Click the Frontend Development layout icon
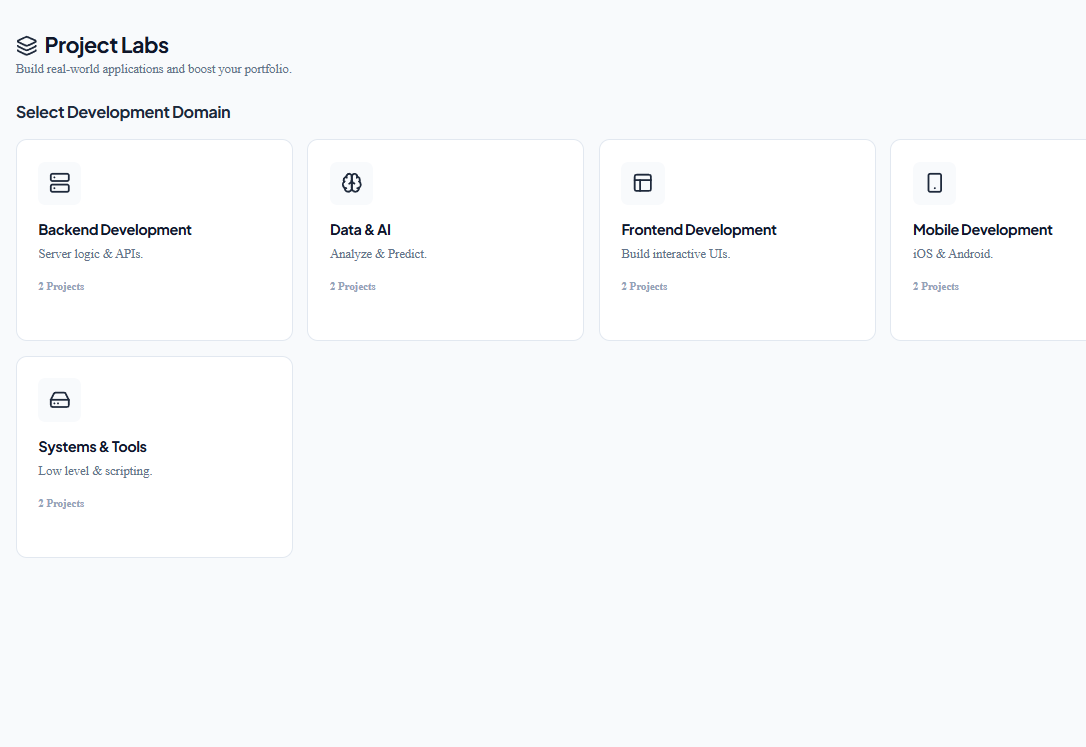 click(x=643, y=183)
